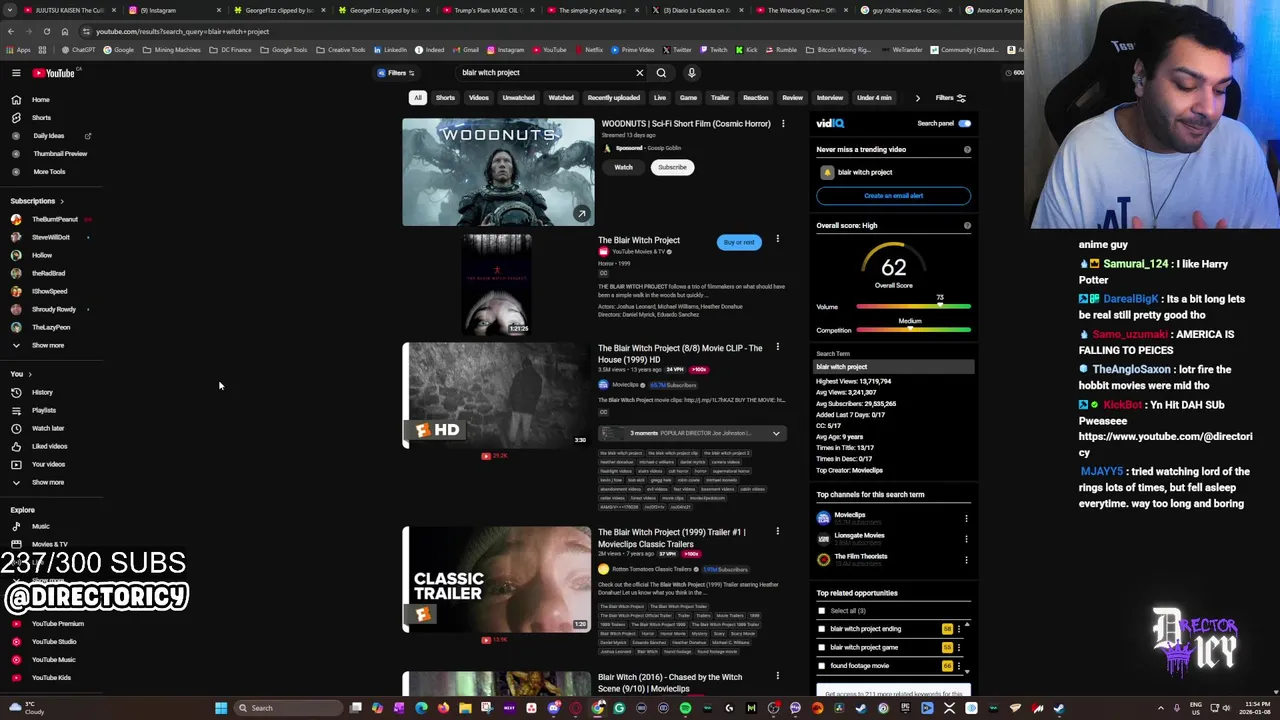Click the browser reload button
1280x720 pixels.
46,31
